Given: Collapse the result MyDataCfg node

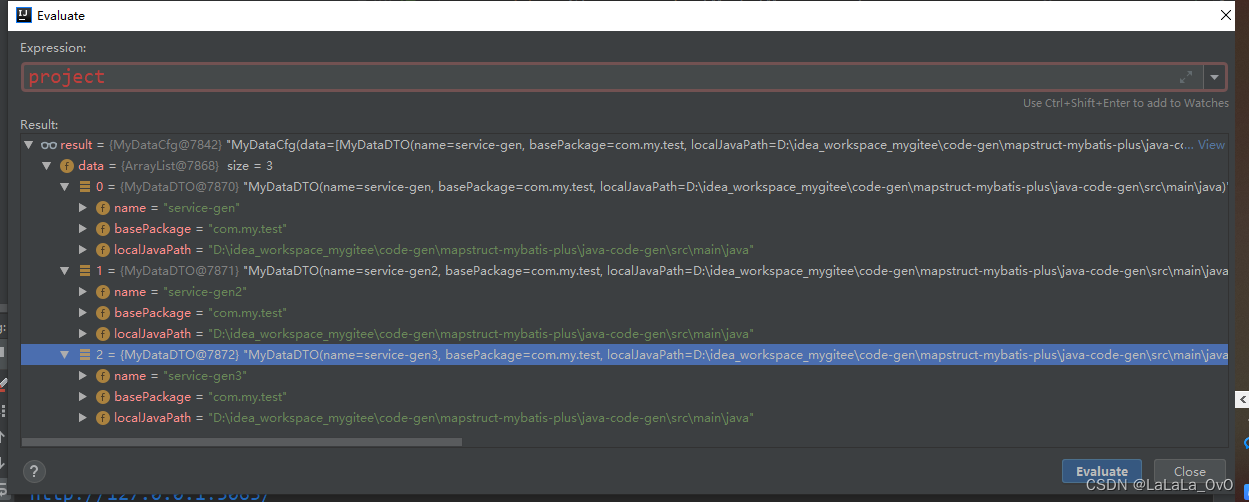Looking at the screenshot, I should (29, 145).
